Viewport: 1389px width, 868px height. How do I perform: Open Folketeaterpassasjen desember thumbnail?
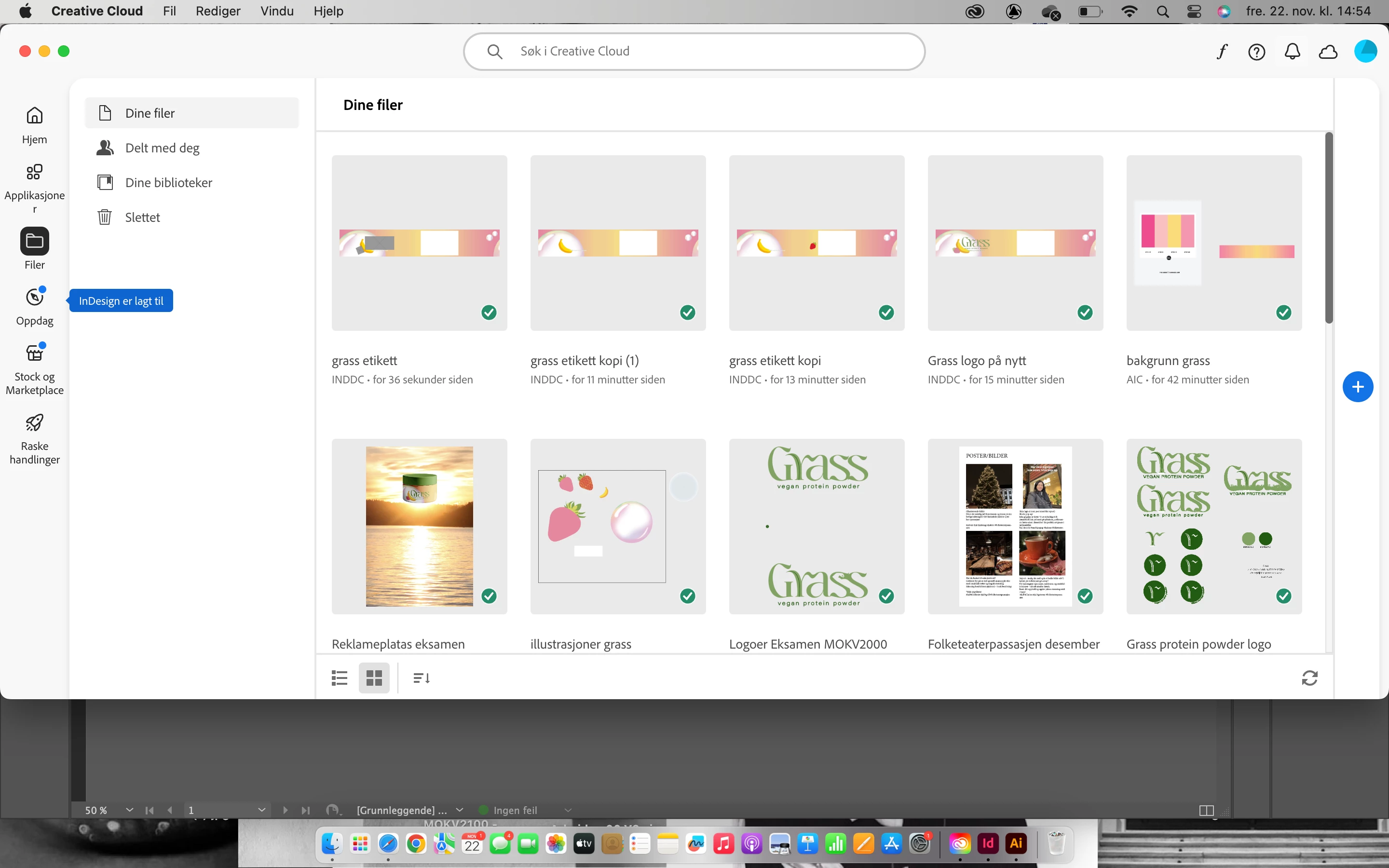click(x=1015, y=527)
